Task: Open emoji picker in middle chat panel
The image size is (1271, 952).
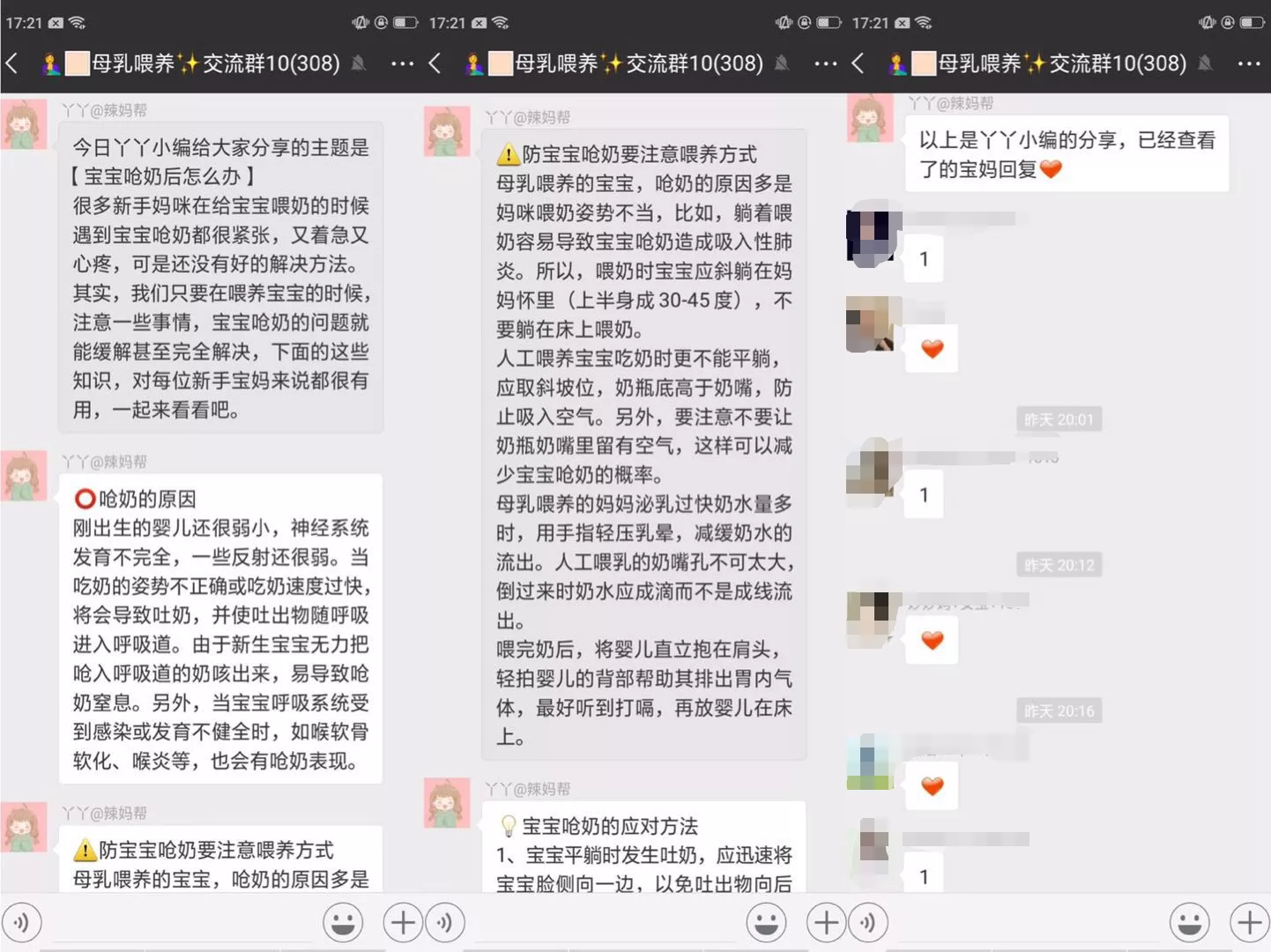Action: point(766,923)
